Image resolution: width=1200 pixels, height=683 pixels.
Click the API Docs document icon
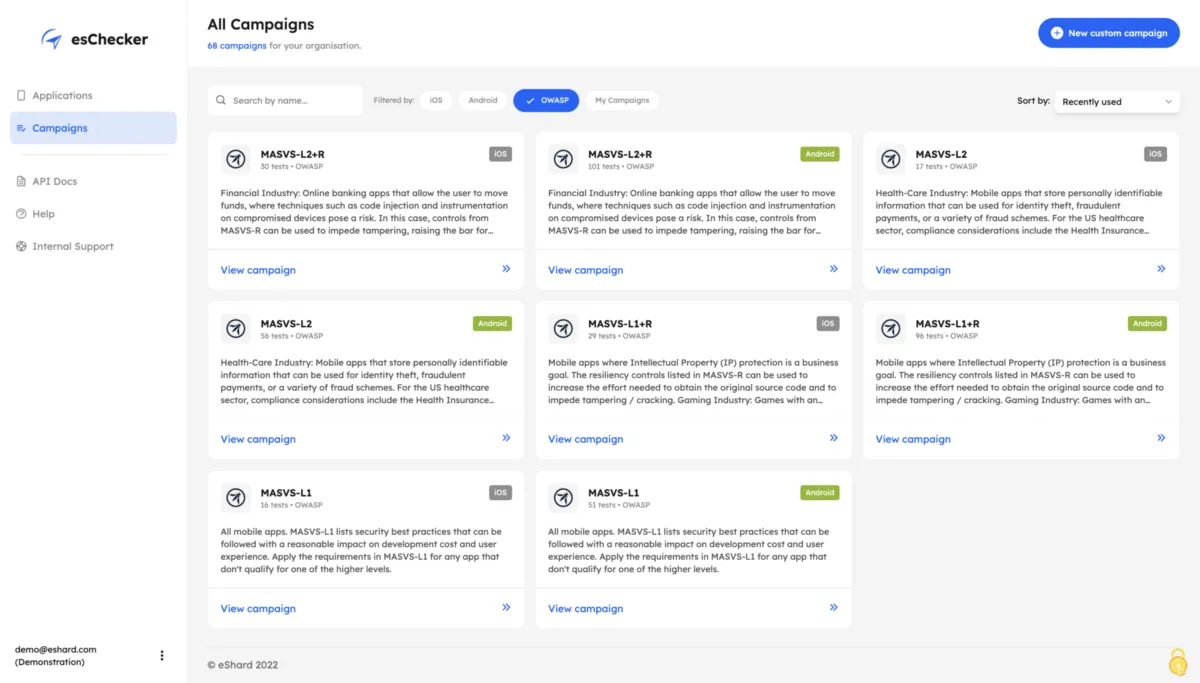click(21, 181)
